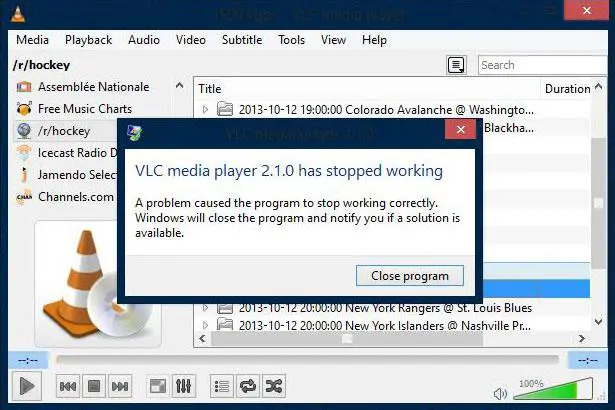Click the Next media button
This screenshot has height=410, width=615.
tap(120, 387)
